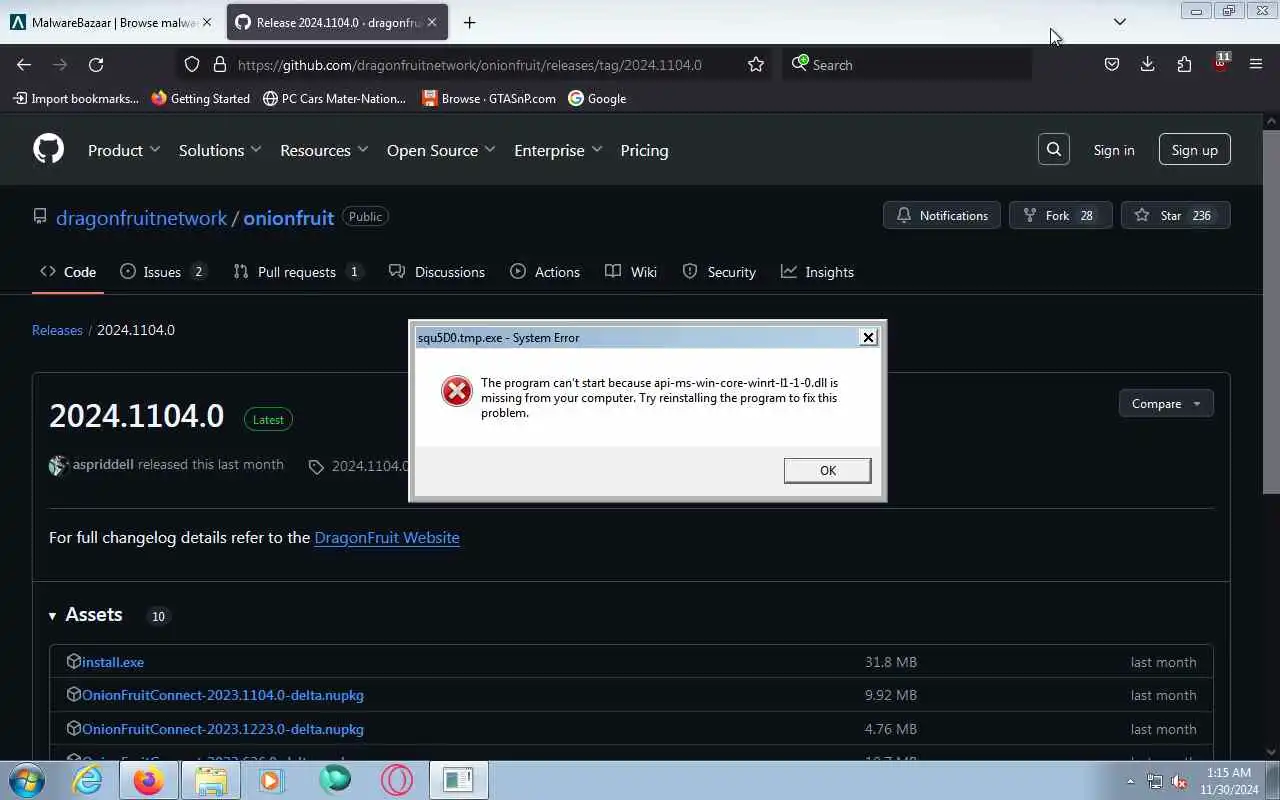Click the Opera taskbar icon

396,780
